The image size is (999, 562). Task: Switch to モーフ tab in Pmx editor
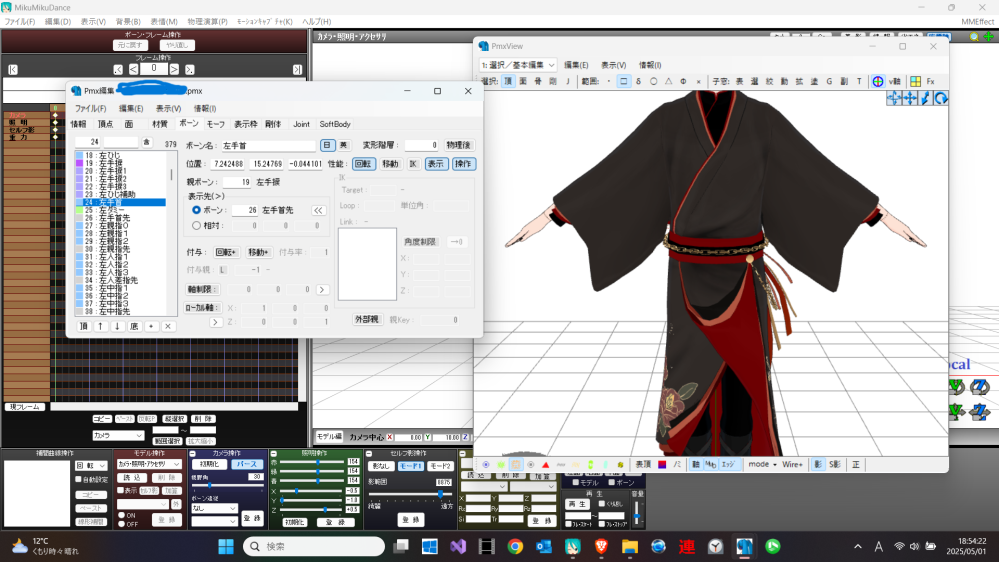pos(216,124)
